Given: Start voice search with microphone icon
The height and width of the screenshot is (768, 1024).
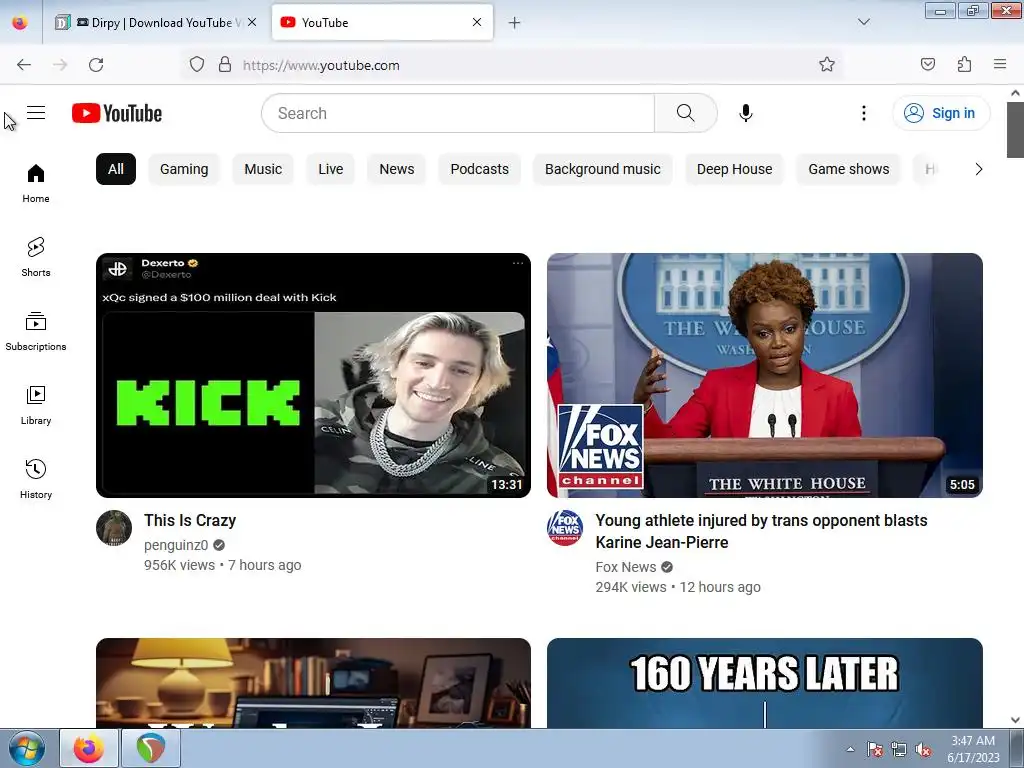Looking at the screenshot, I should (746, 113).
